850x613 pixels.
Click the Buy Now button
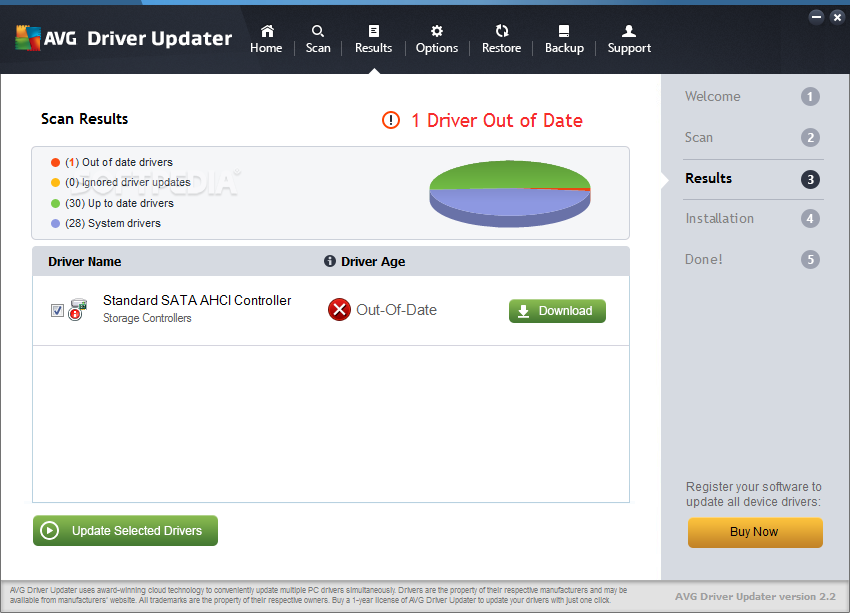point(754,532)
